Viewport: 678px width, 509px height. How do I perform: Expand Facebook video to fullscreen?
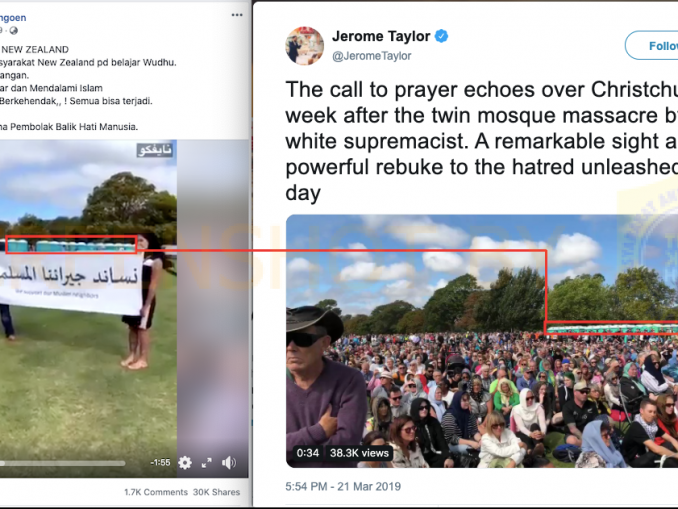pos(207,463)
